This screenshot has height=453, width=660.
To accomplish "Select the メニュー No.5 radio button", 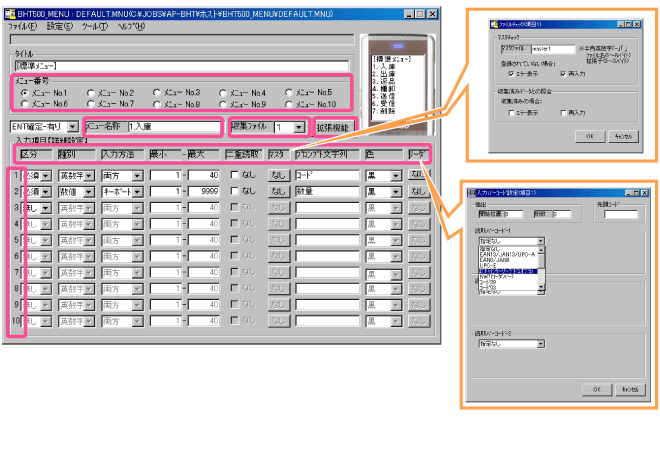I will 289,92.
